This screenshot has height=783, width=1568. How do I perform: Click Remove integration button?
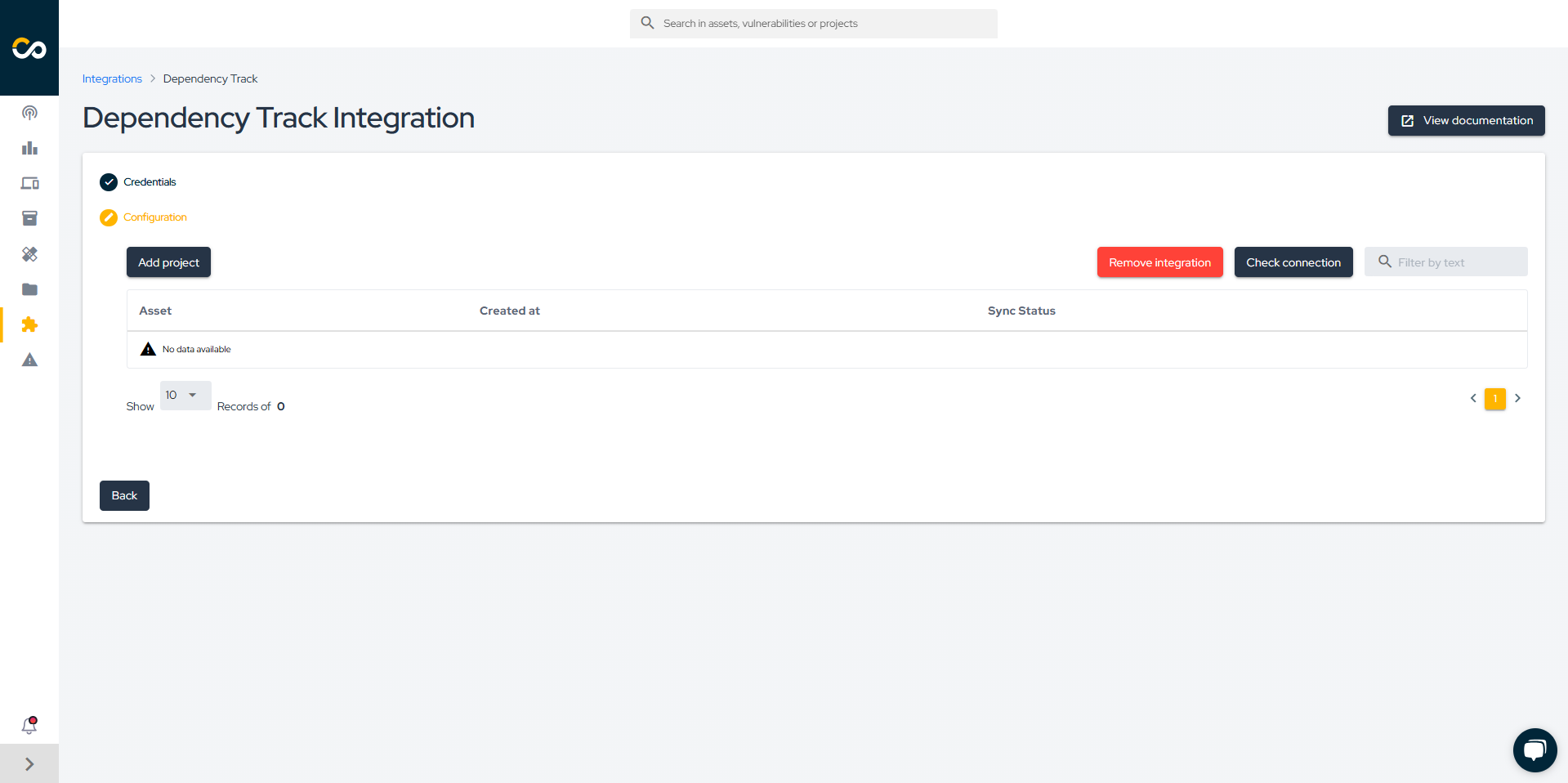point(1159,262)
